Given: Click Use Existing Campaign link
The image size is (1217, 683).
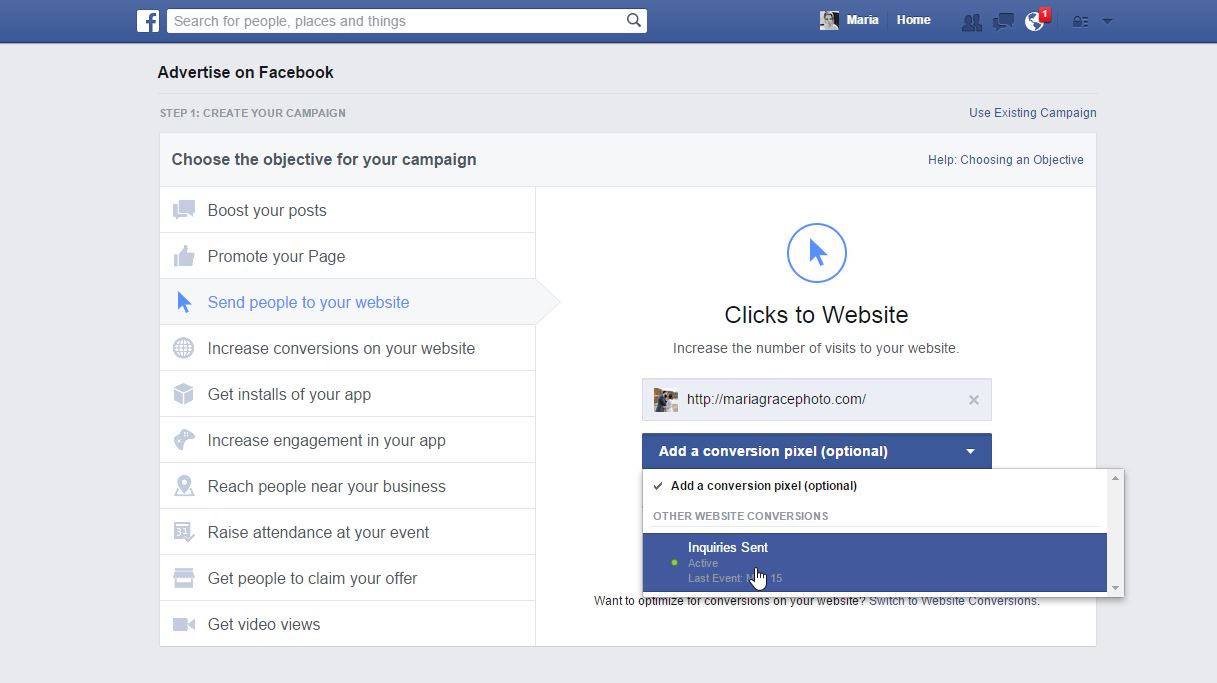Looking at the screenshot, I should [1032, 113].
